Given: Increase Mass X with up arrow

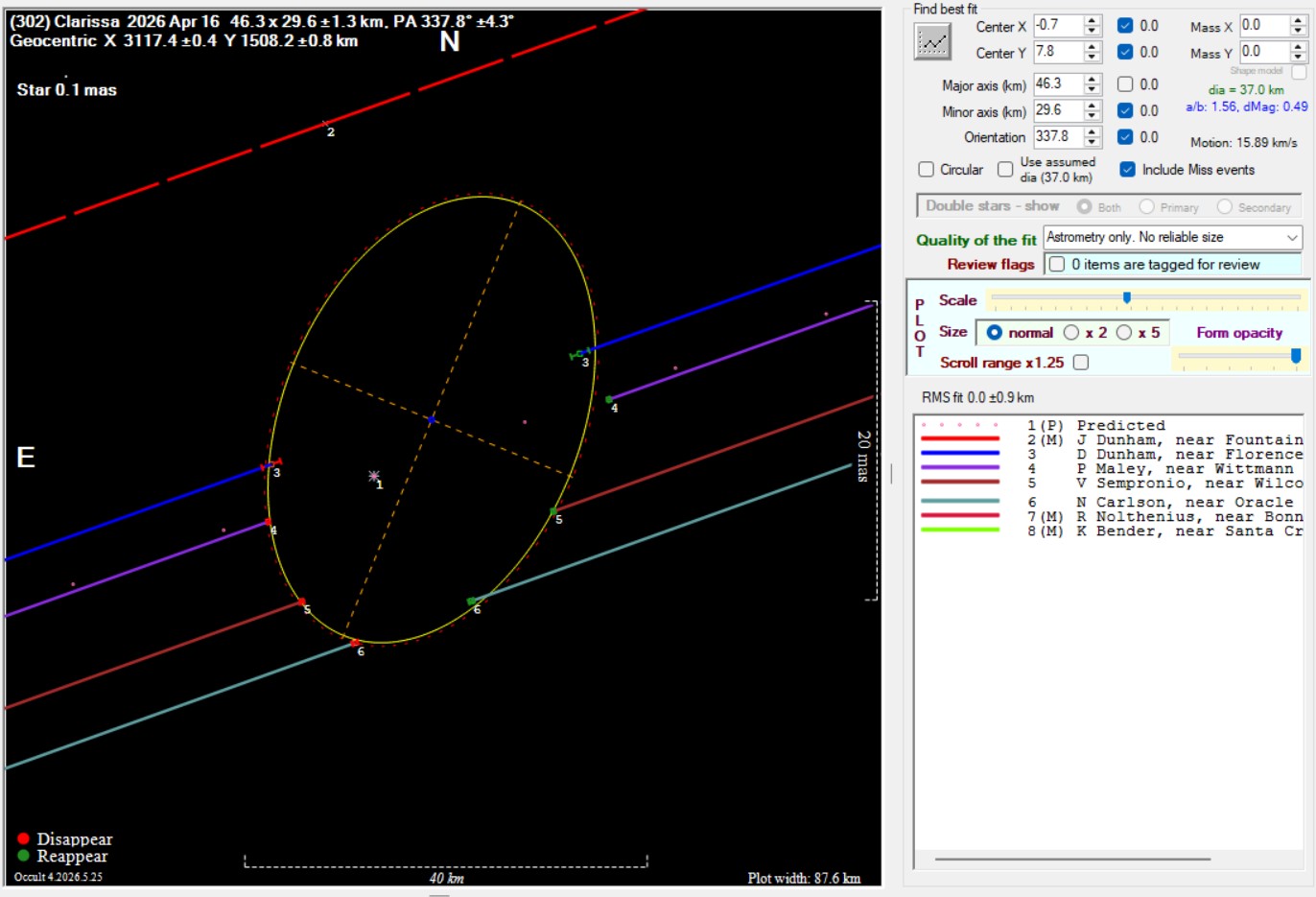Looking at the screenshot, I should pos(1298,20).
